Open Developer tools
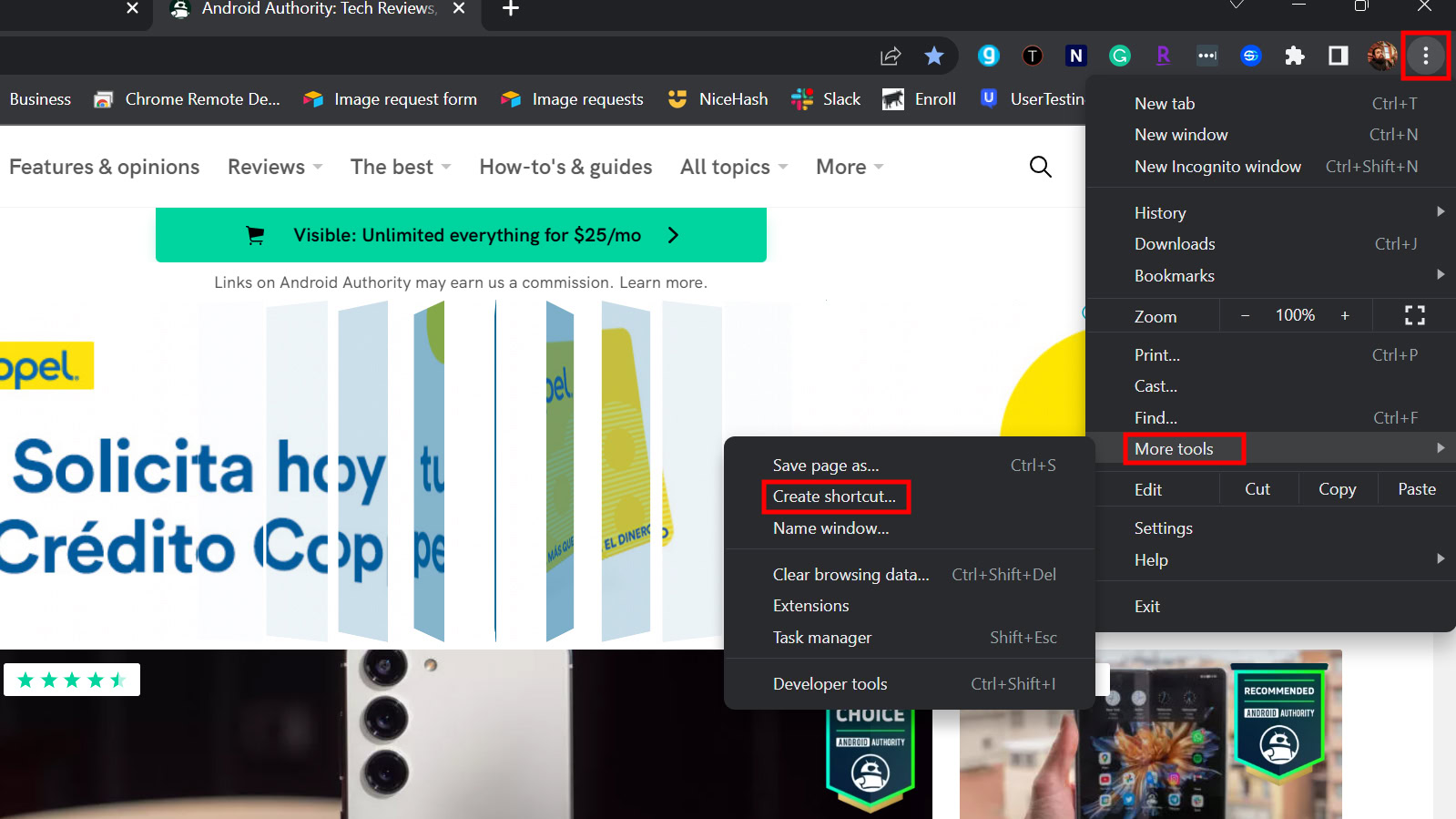 tap(910, 684)
